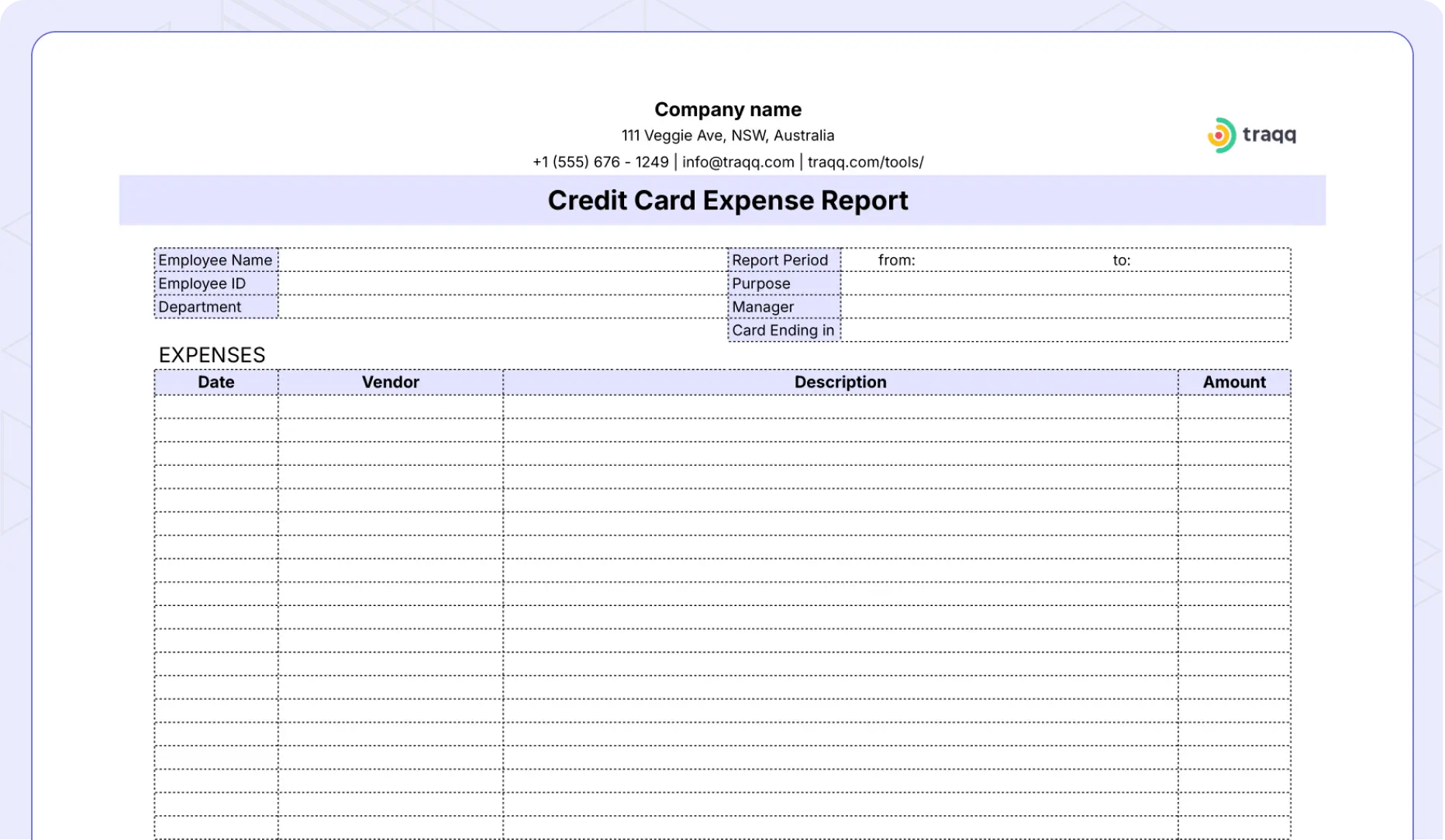Click the first empty Vendor cell
Viewport: 1445px width, 840px height.
[x=391, y=408]
